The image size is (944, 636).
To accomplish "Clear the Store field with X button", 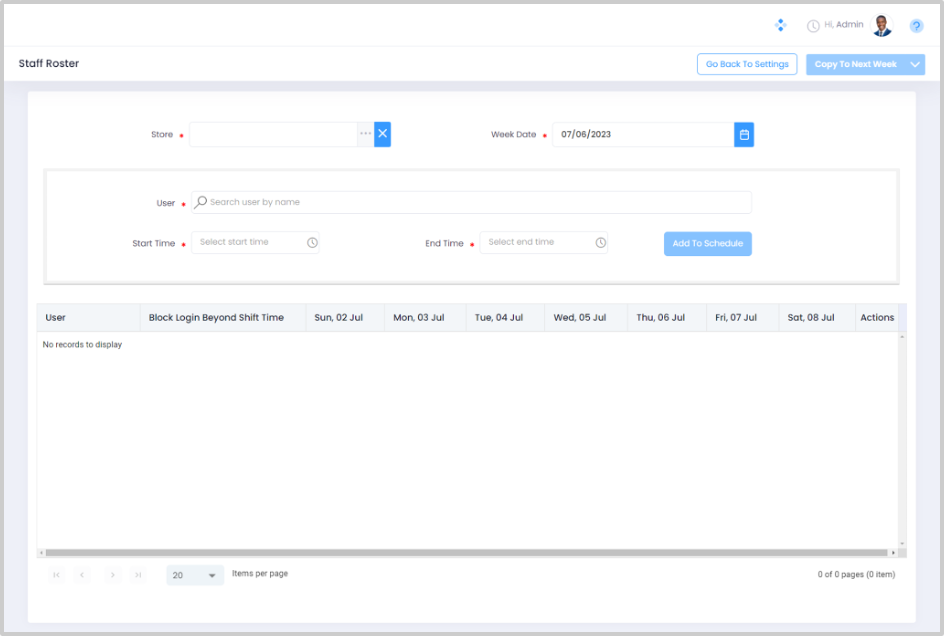I will pos(382,134).
